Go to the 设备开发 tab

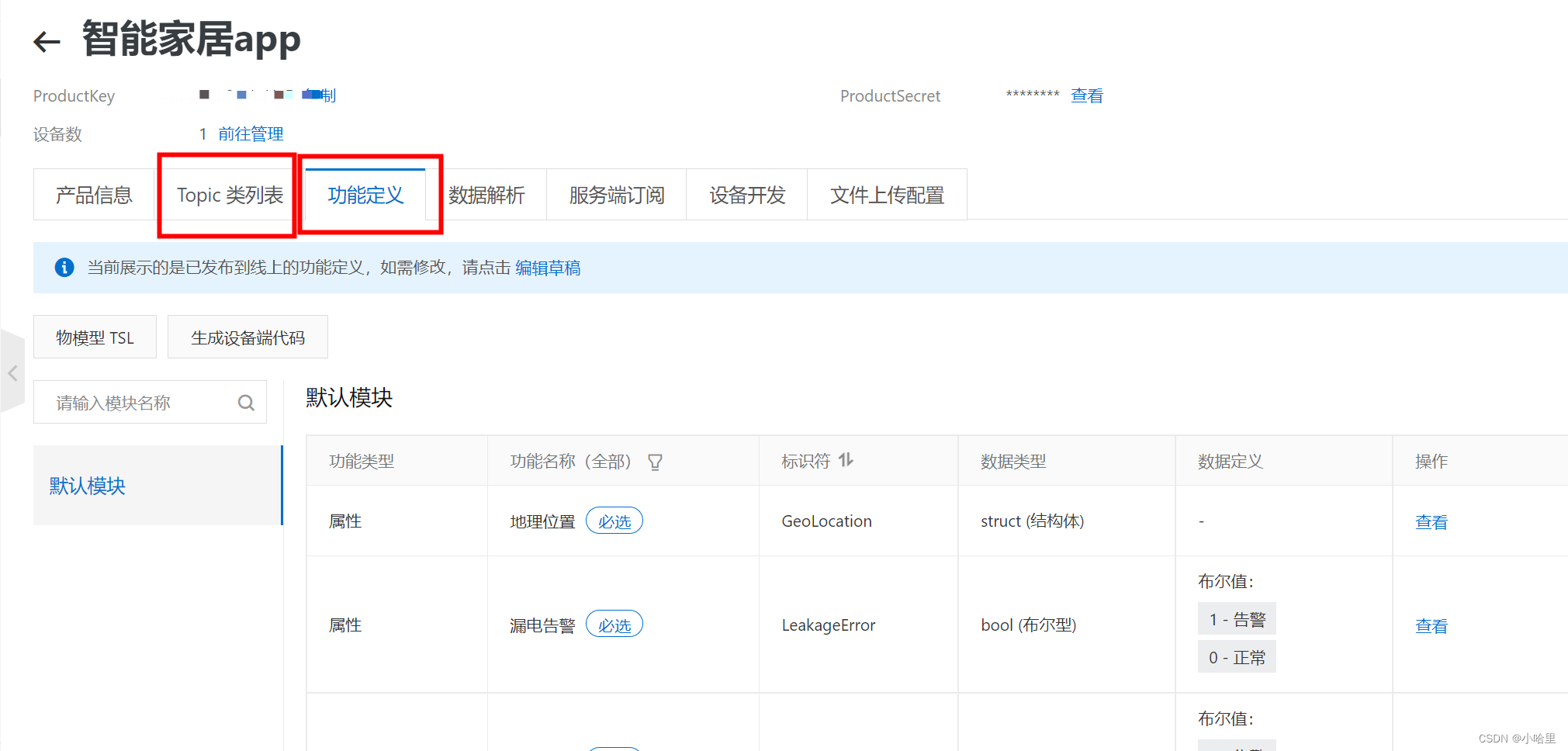747,195
